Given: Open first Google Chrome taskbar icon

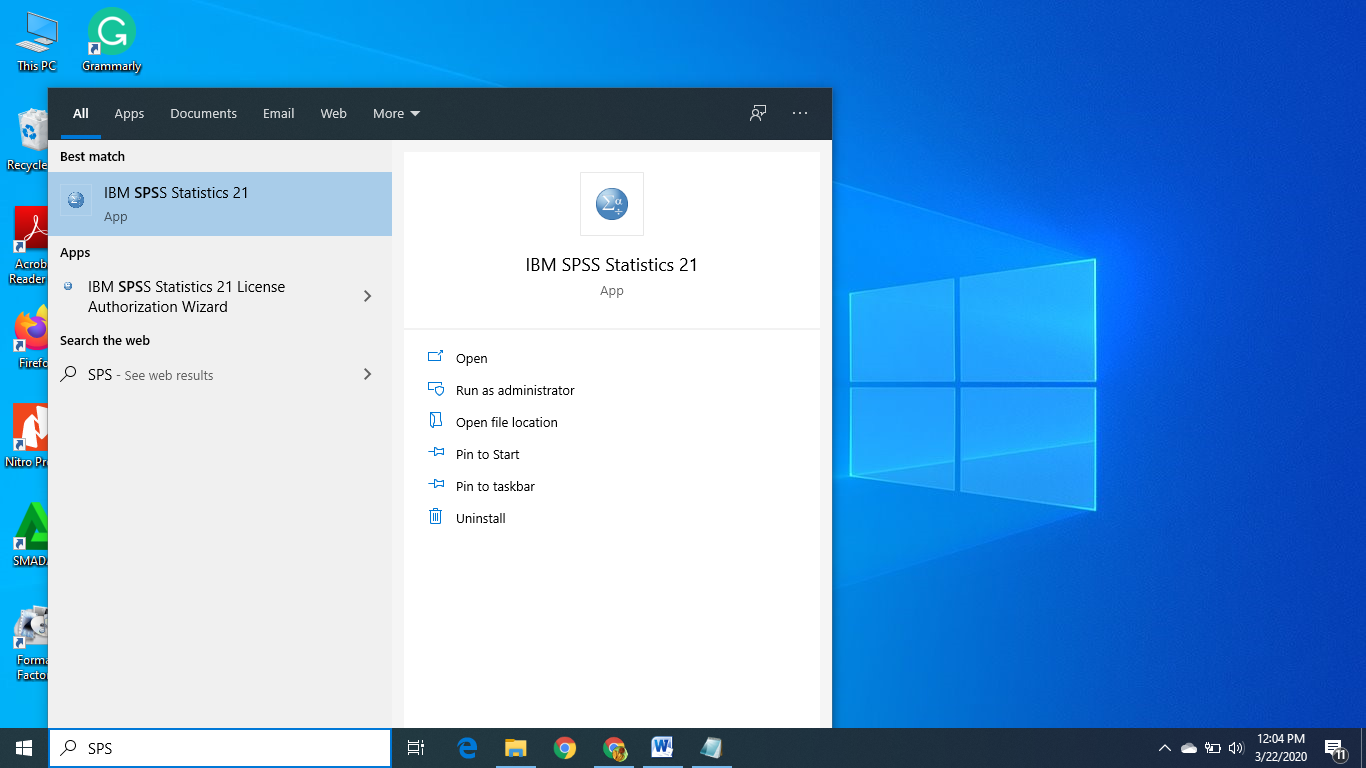Looking at the screenshot, I should click(565, 748).
